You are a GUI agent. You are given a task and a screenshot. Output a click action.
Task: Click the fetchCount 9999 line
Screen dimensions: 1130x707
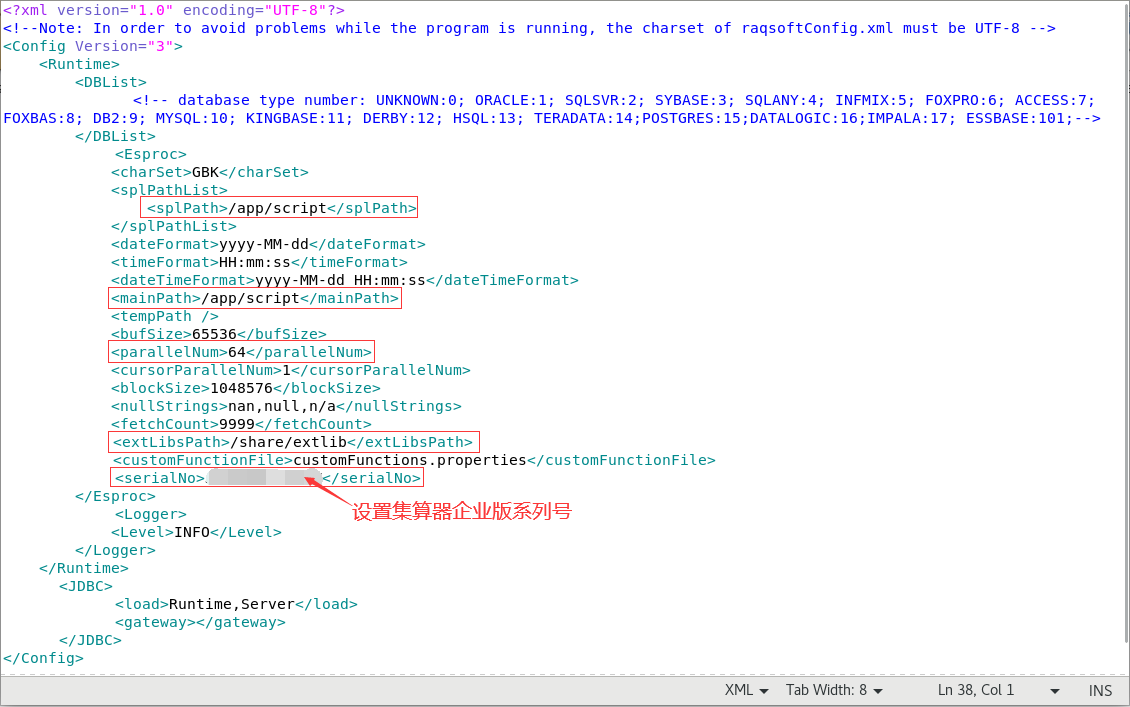click(241, 424)
